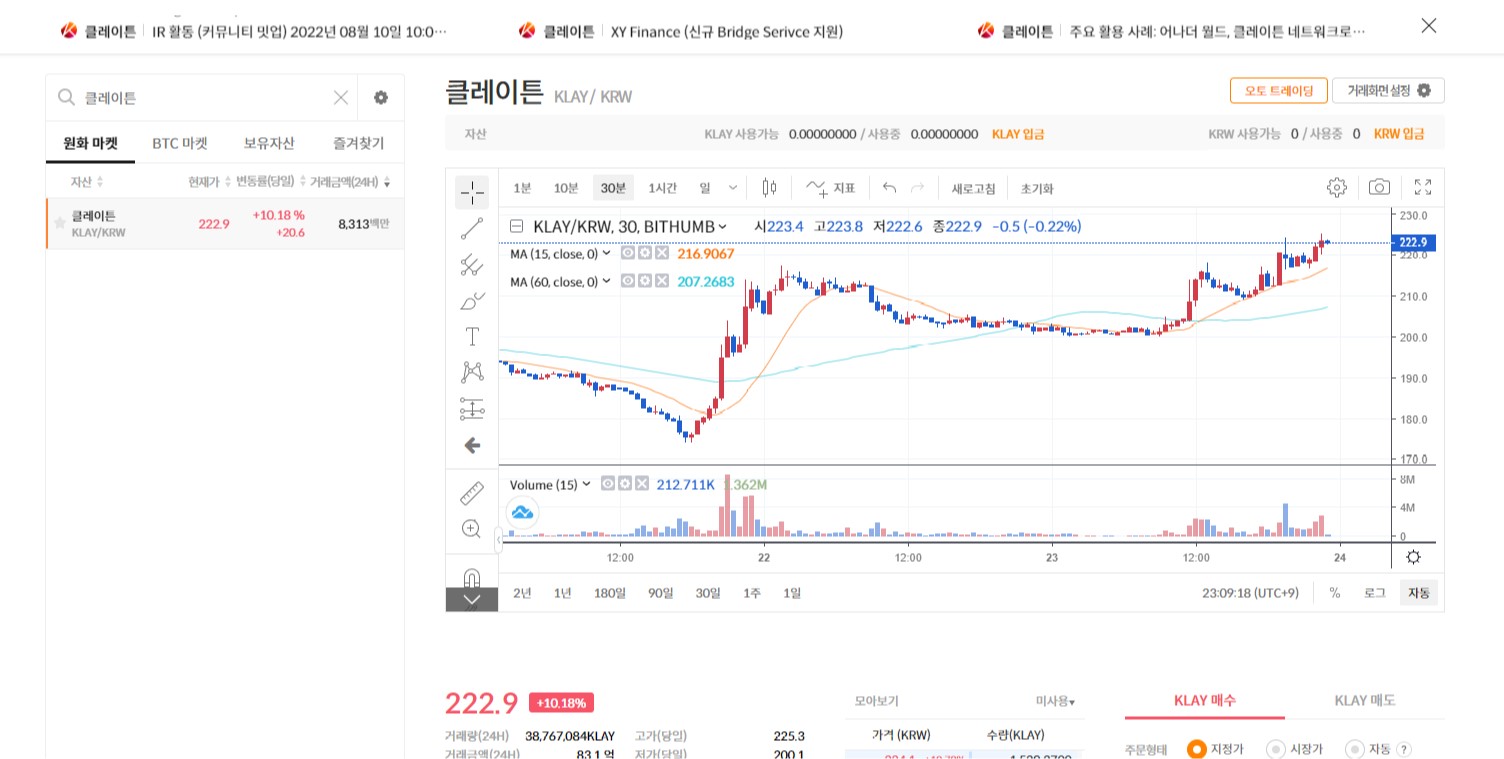The height and width of the screenshot is (759, 1504).
Task: Hide the Volume indicator via eye icon
Action: tap(607, 484)
